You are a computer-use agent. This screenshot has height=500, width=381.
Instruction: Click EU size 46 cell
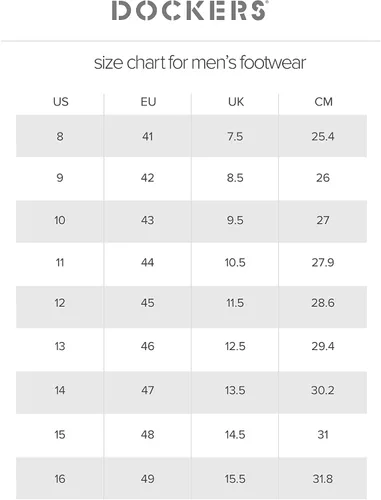[147, 346]
